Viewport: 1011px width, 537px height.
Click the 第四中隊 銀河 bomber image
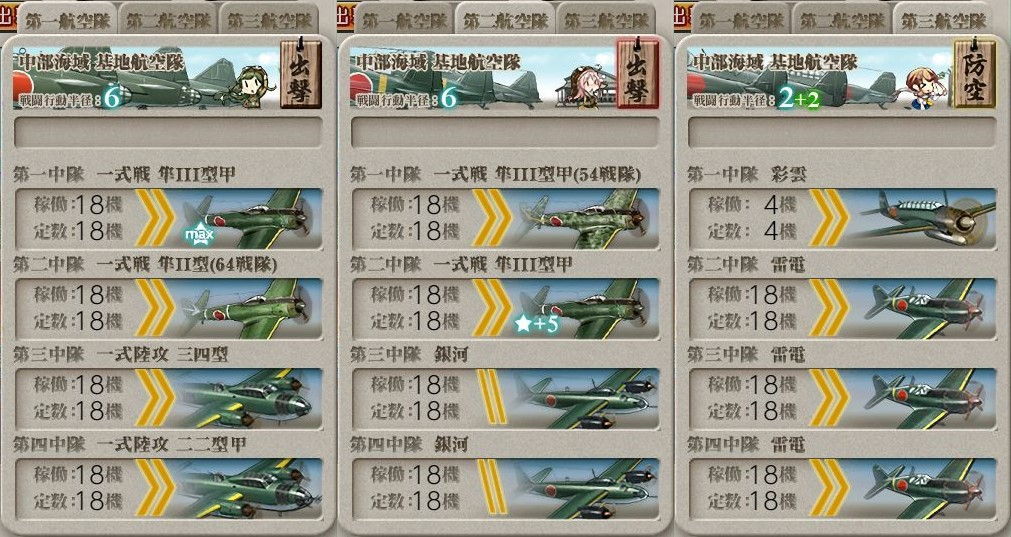tap(585, 489)
